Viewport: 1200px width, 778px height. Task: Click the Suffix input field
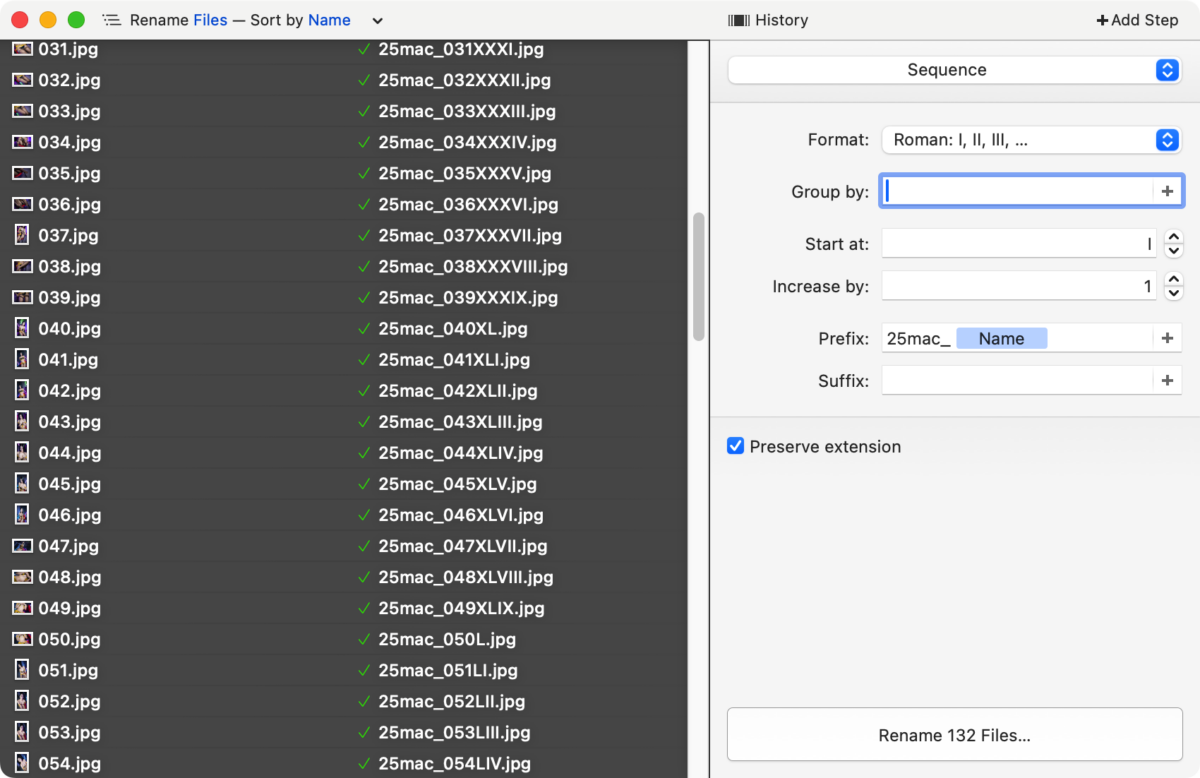click(1017, 381)
